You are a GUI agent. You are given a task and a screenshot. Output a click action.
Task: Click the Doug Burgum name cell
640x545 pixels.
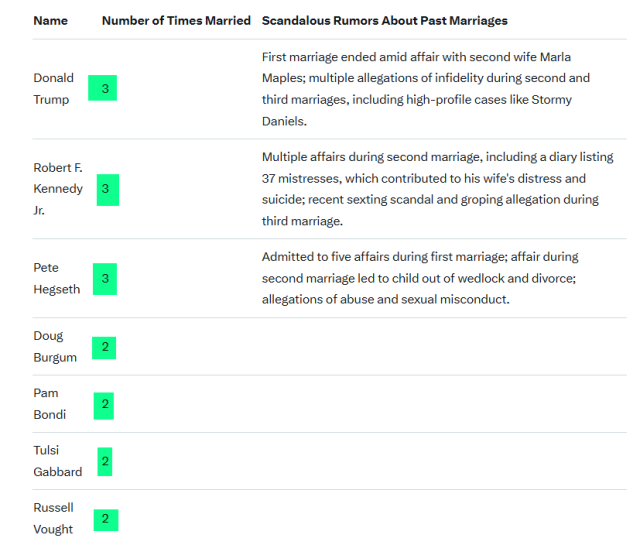54,346
